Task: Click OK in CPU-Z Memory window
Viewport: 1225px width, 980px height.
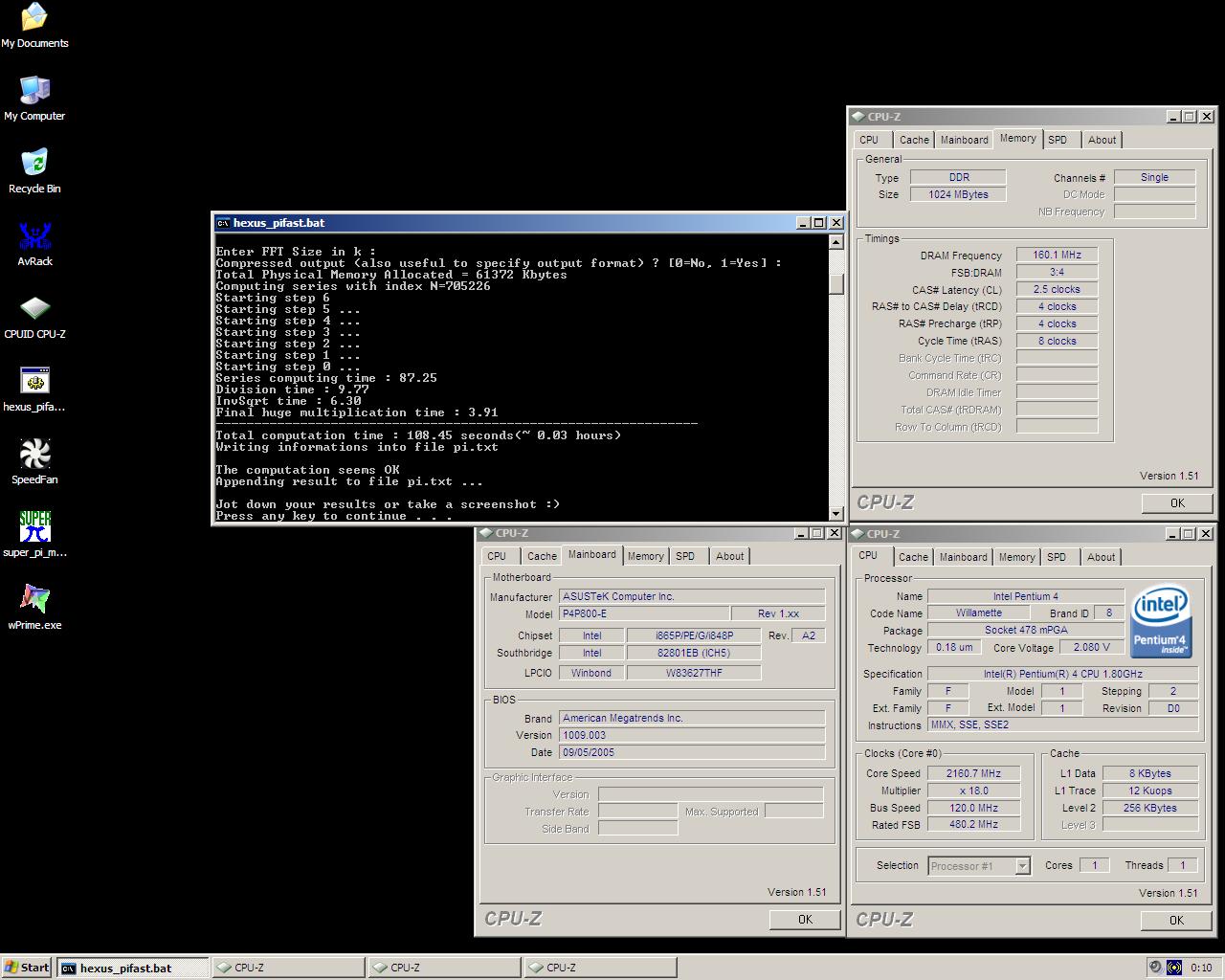Action: coord(1177,503)
